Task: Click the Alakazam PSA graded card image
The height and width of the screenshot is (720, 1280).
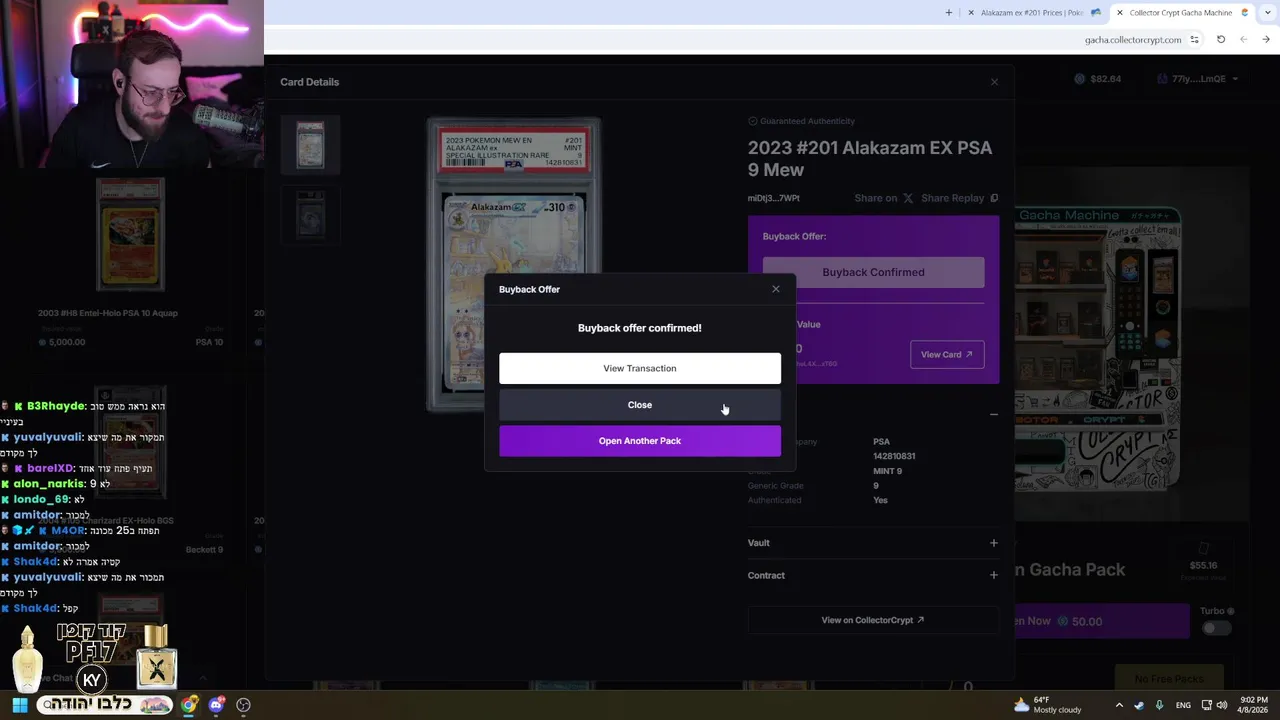Action: pos(514,264)
